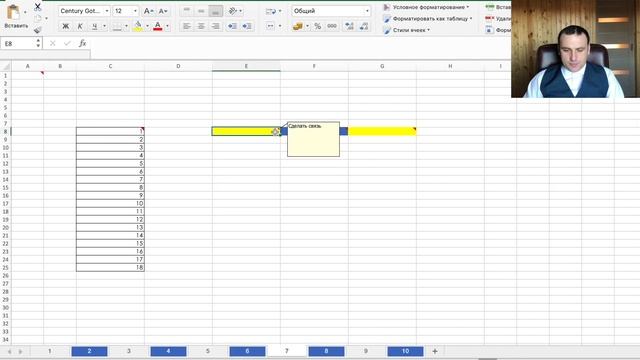This screenshot has height=360, width=640.
Task: Open the number format dropdown Общий
Action: click(367, 11)
